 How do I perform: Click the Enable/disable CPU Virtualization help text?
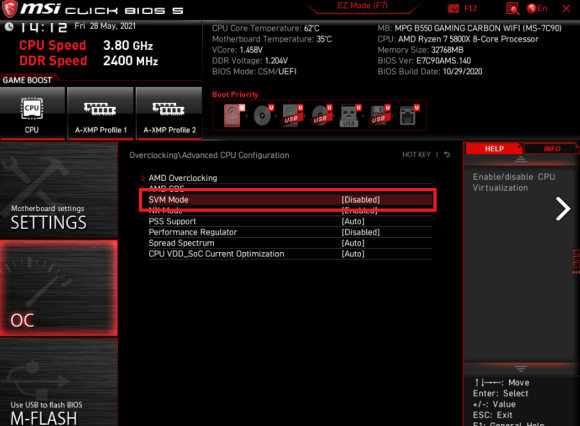[x=514, y=182]
